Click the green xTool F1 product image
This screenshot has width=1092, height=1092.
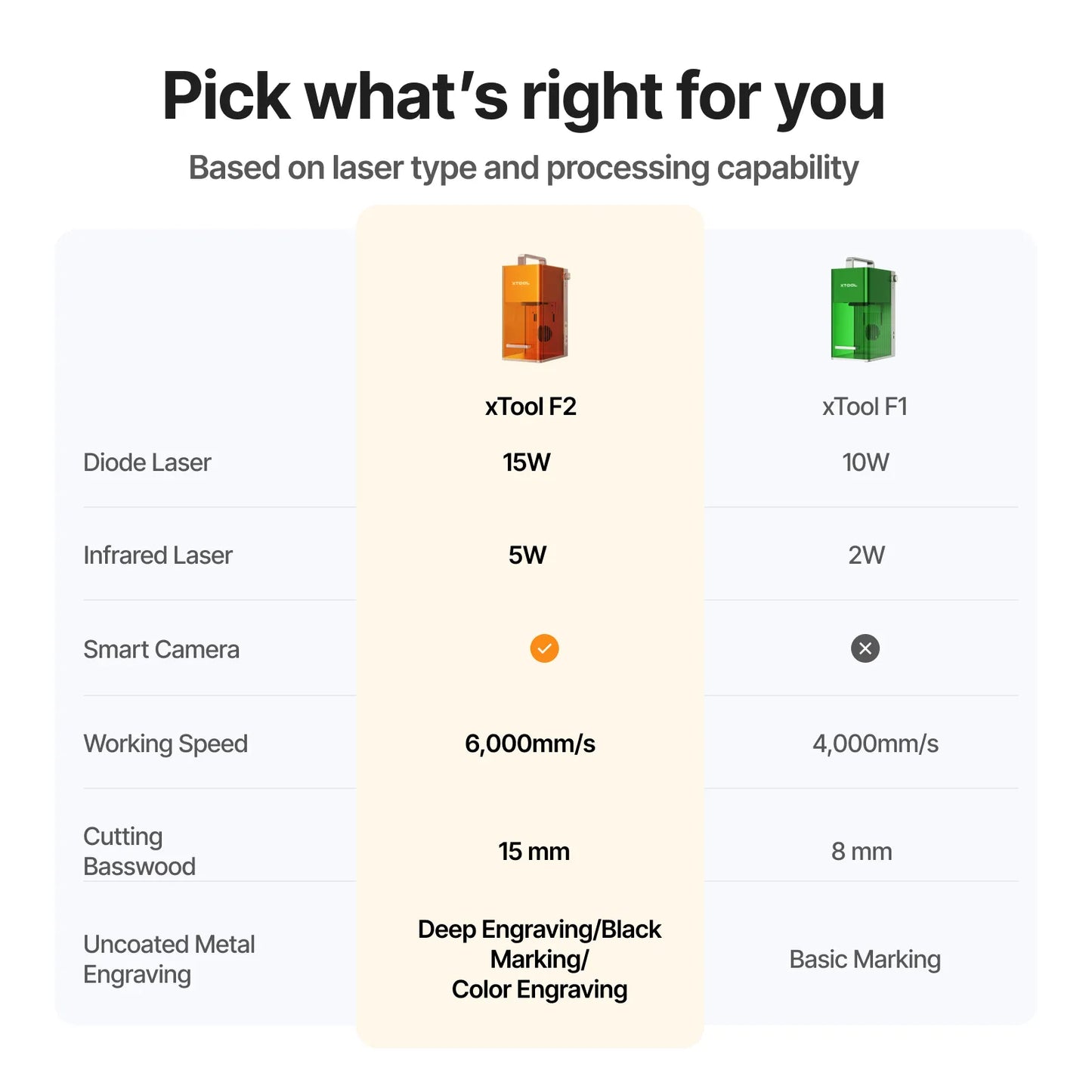(863, 309)
